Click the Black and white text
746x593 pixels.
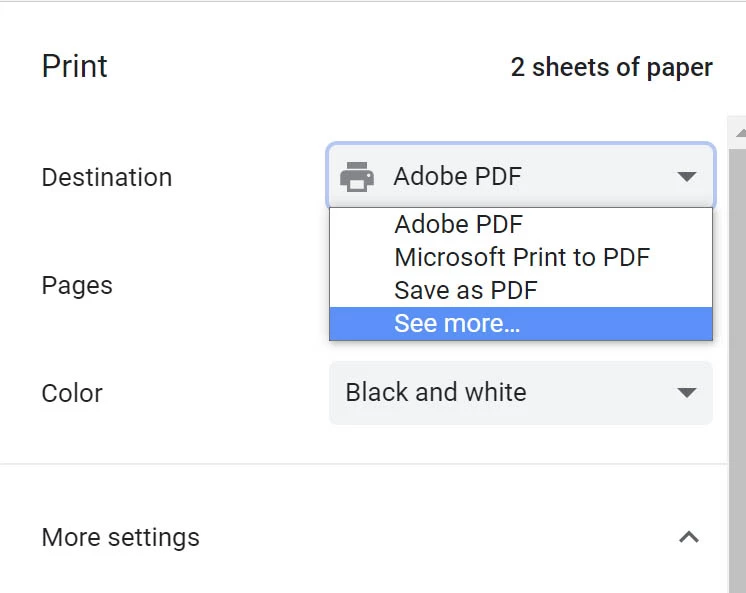(435, 393)
